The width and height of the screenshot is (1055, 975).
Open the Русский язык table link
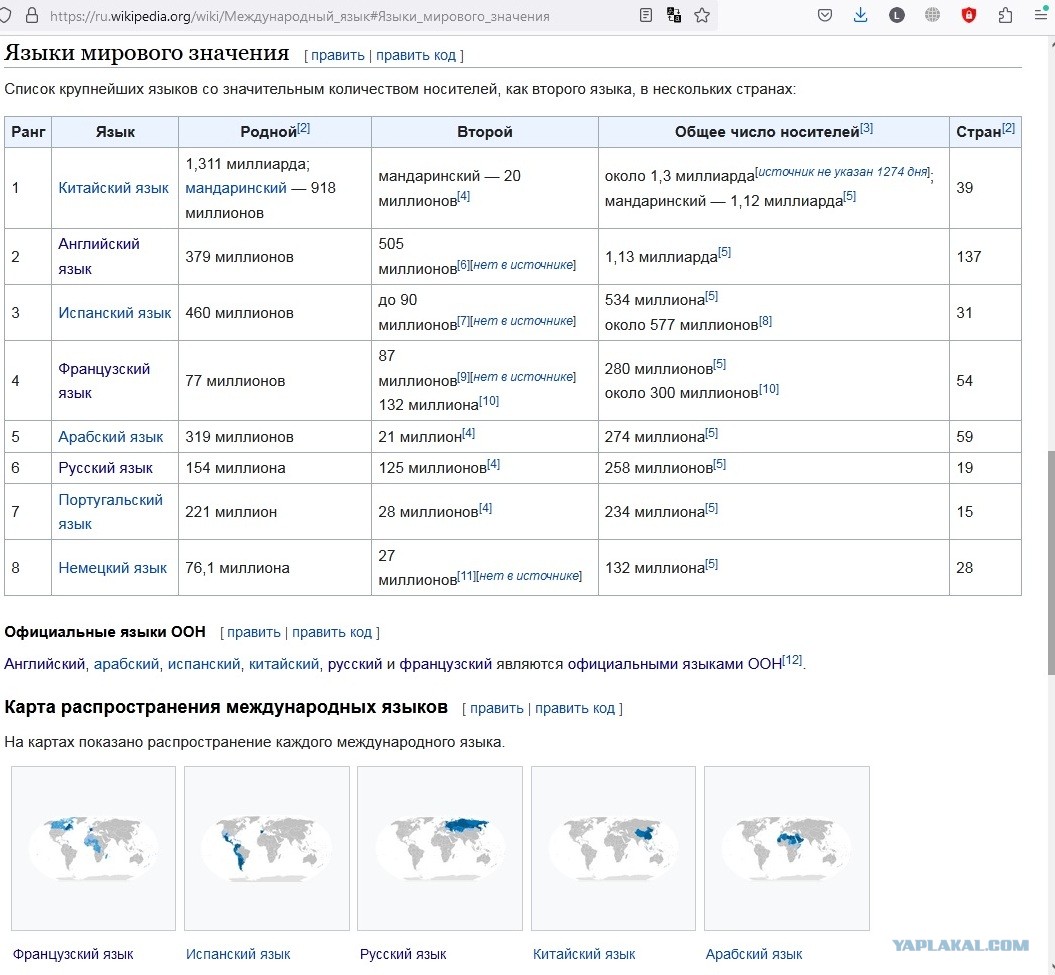[106, 468]
